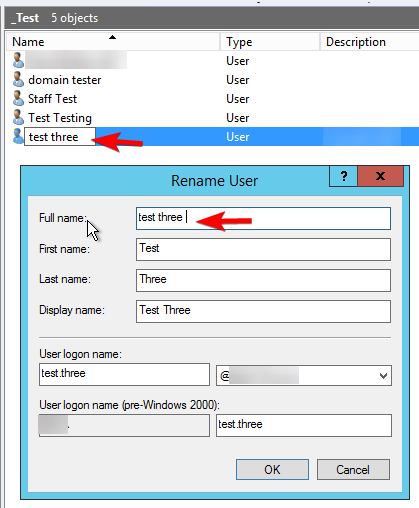Viewport: 419px width, 508px height.
Task: Sort by the Type column header
Action: [270, 42]
